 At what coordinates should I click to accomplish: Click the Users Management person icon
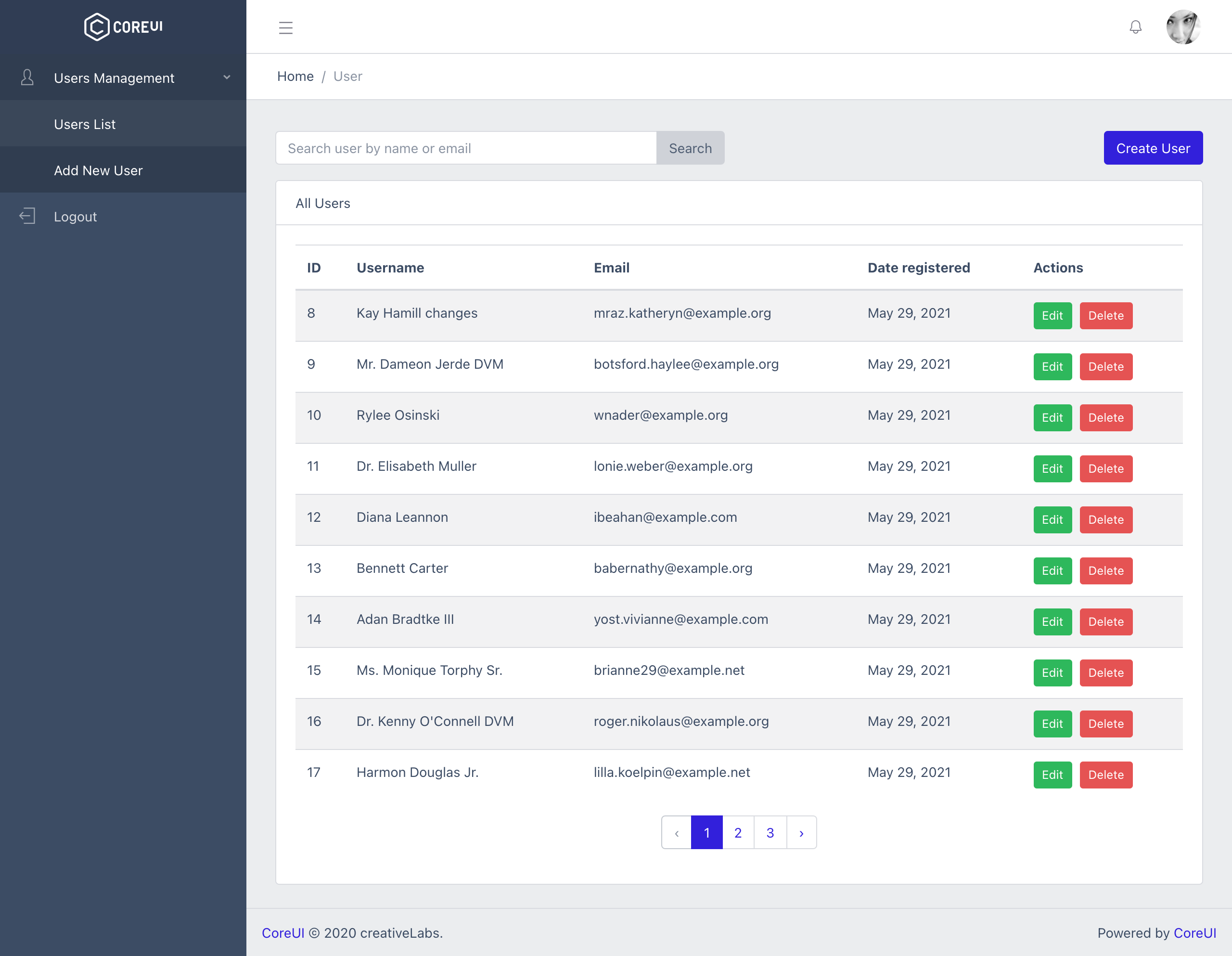27,78
